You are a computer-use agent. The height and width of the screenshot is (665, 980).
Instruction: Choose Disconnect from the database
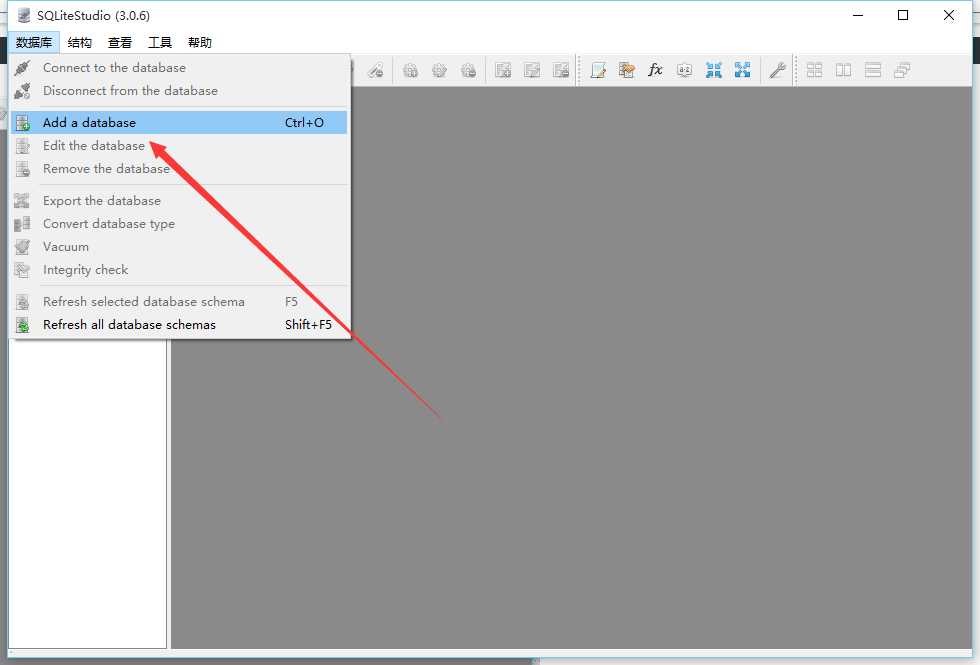point(179,91)
